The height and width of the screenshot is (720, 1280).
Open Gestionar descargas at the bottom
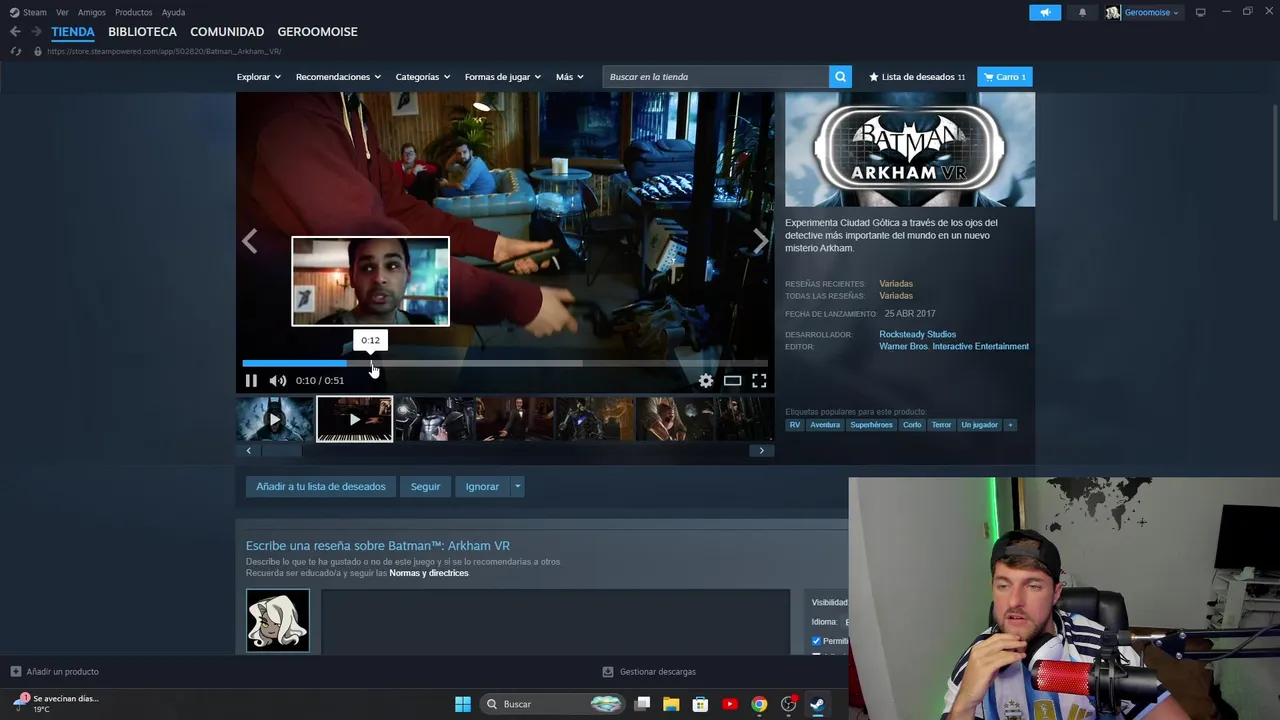tap(649, 672)
